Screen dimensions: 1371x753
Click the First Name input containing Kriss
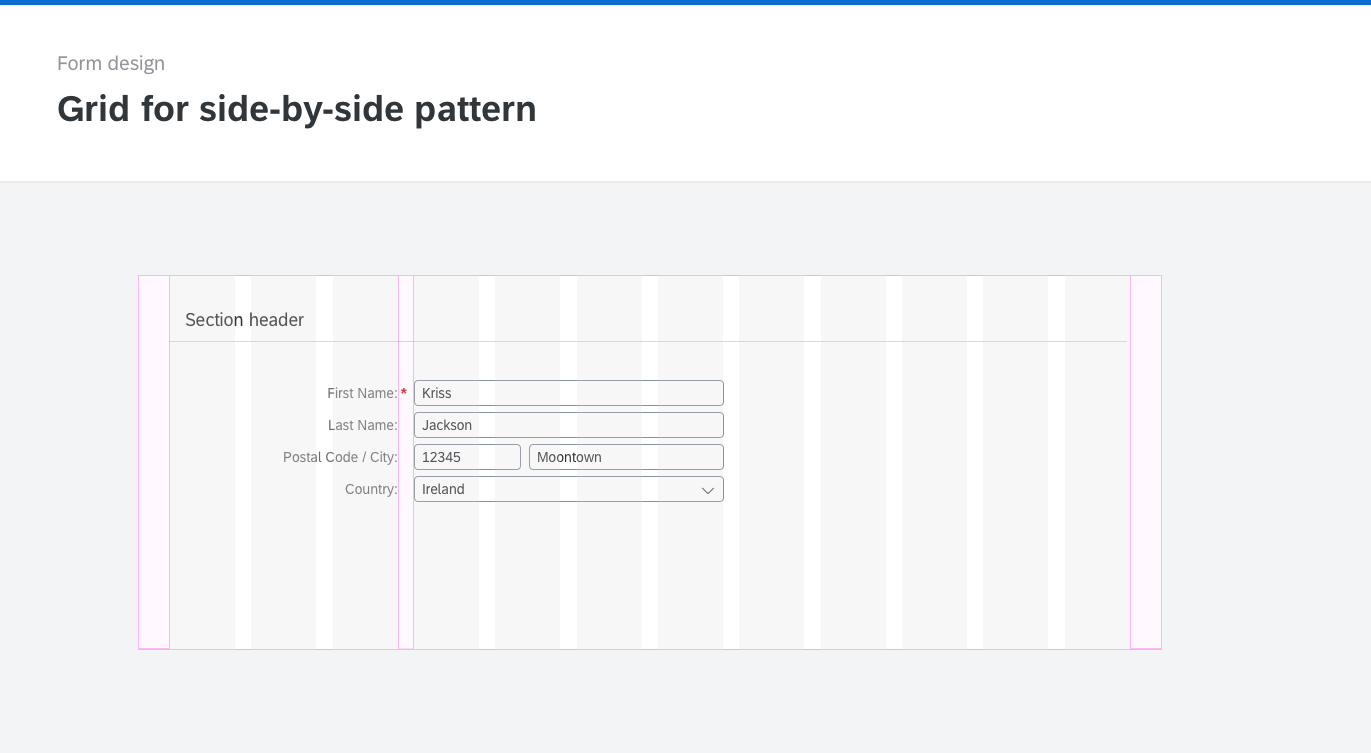(568, 392)
